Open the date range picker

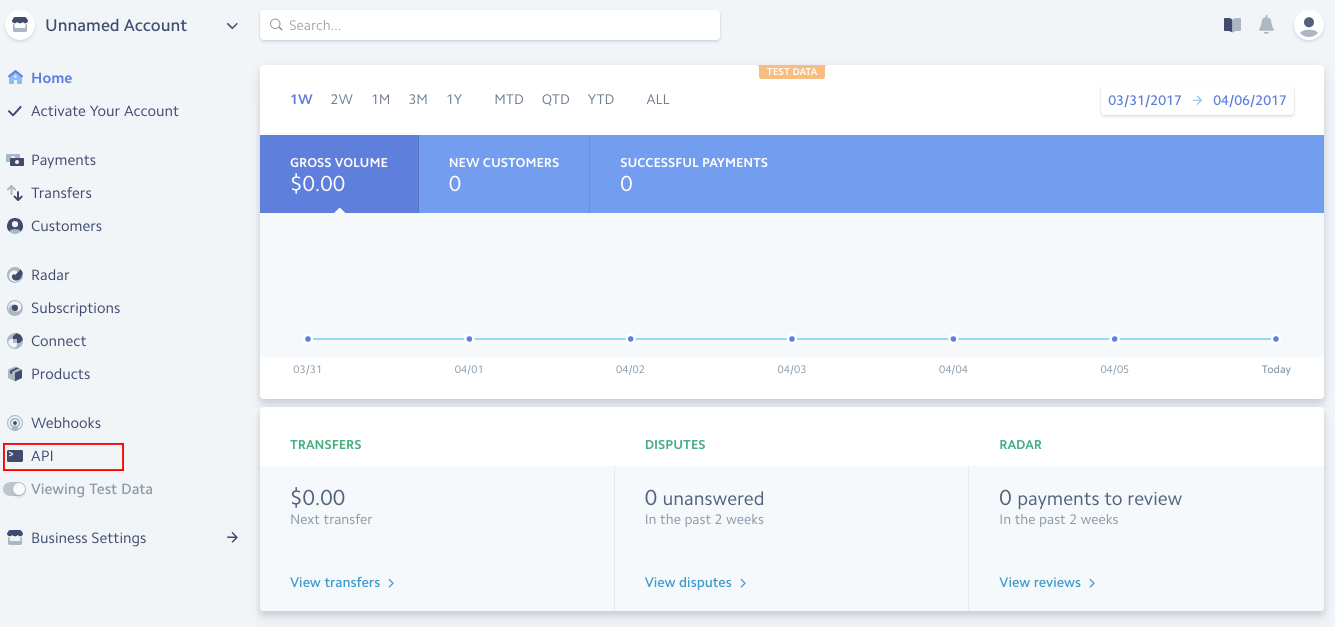tap(1197, 100)
